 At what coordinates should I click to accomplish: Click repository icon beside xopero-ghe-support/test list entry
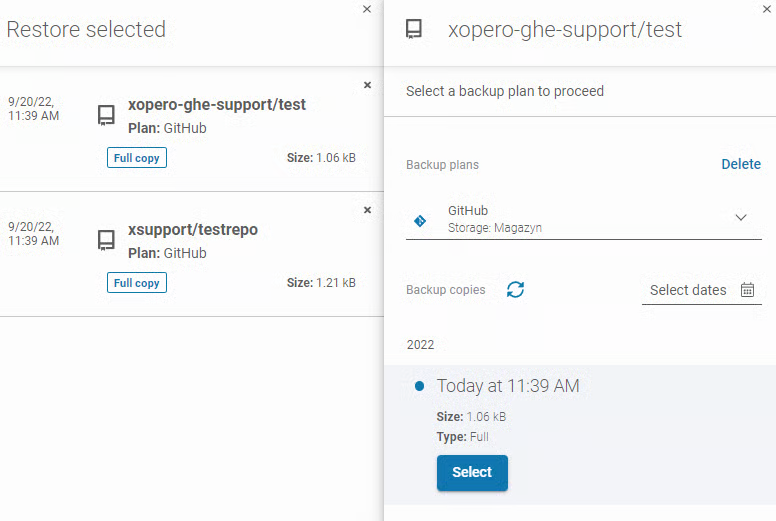106,116
